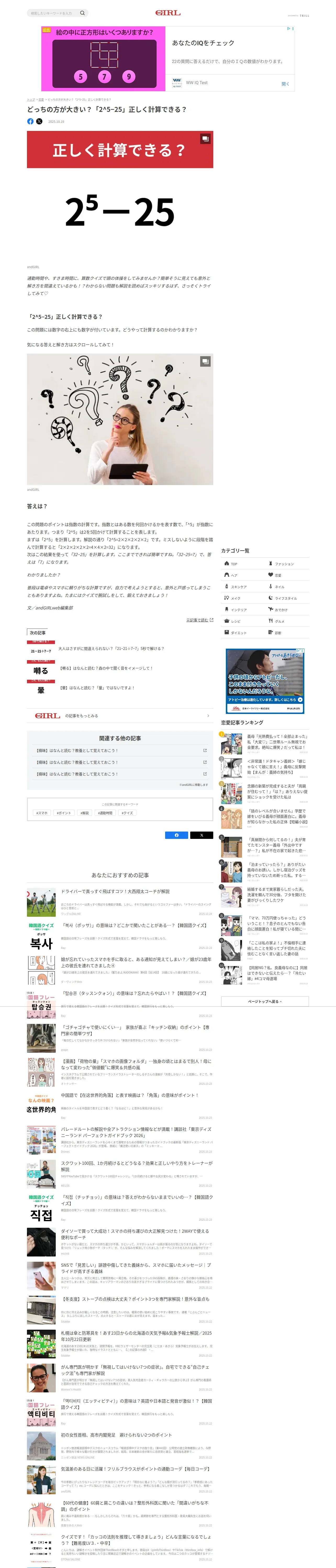This screenshot has height=1568, width=336.
Task: Open gallery icon on the red quiz image
Action: pyautogui.click(x=205, y=139)
